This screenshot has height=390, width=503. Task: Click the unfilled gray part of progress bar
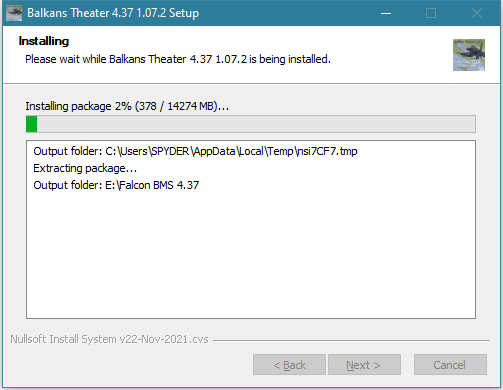click(256, 124)
